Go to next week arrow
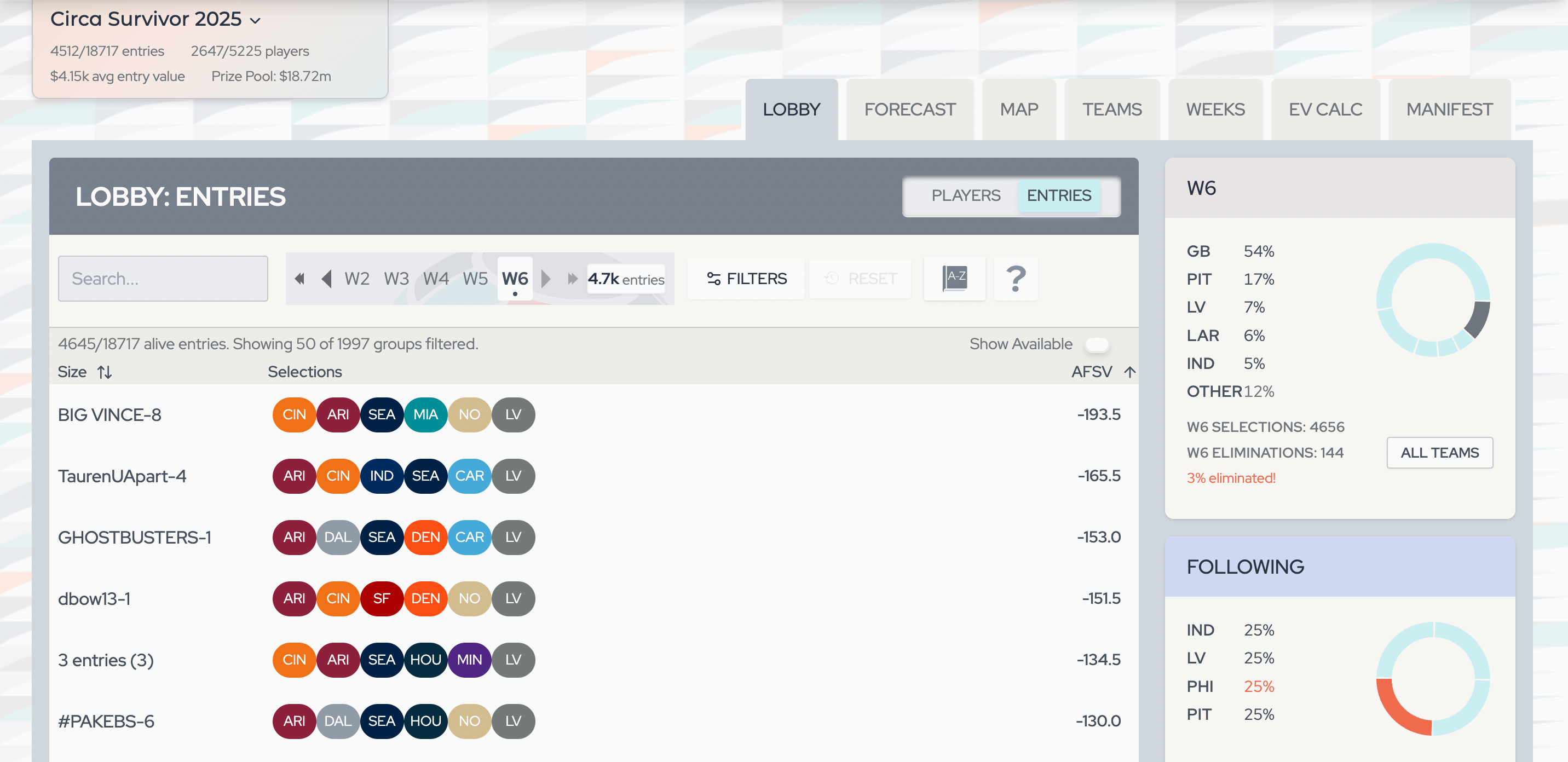Viewport: 1568px width, 762px height. point(546,279)
